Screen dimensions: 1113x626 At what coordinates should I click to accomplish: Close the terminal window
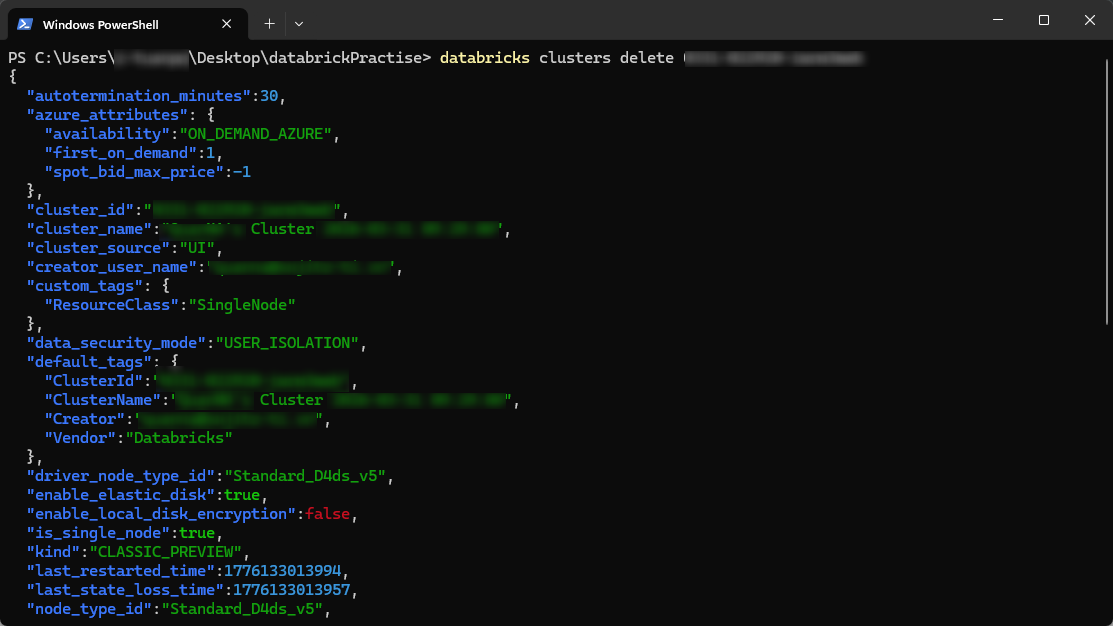[x=1089, y=21]
